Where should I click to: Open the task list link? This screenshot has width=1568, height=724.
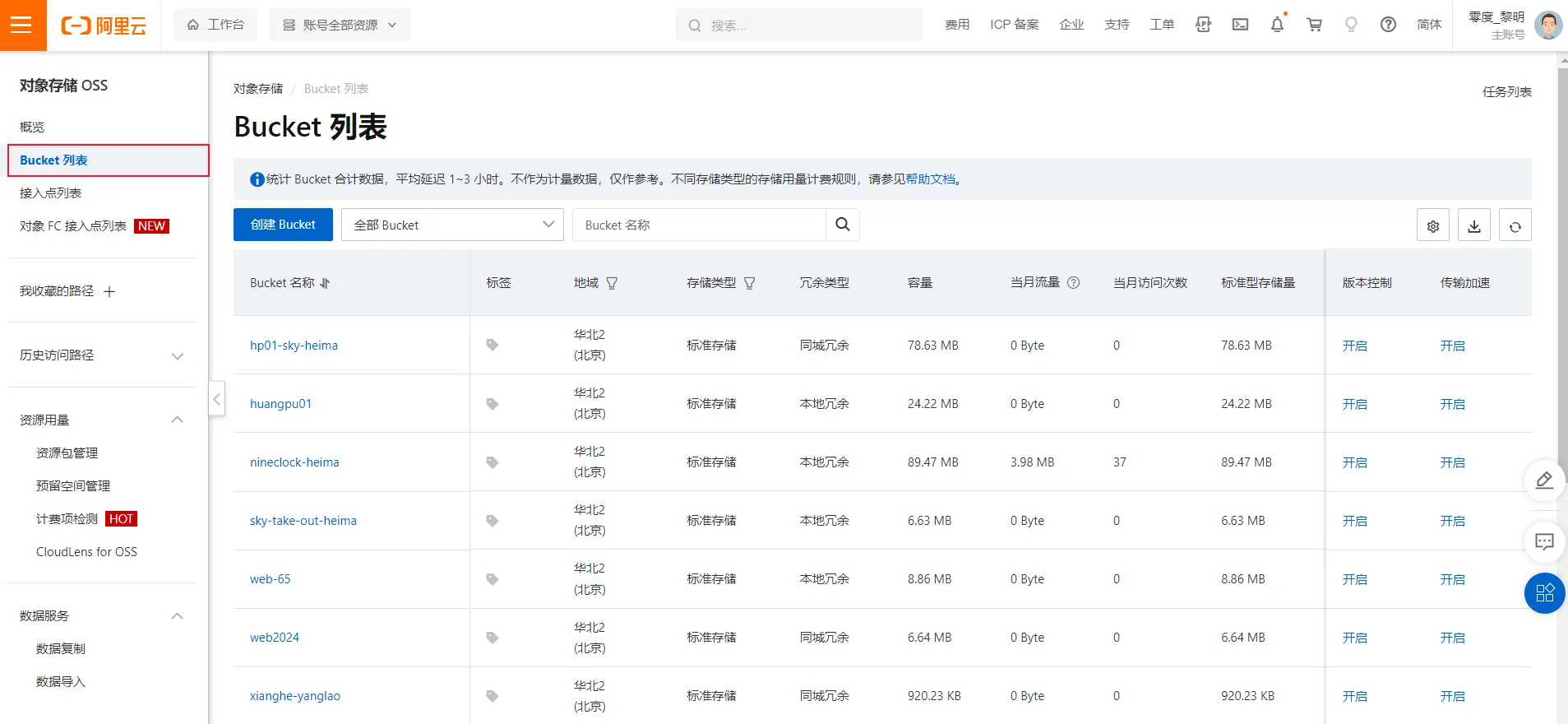click(1506, 91)
